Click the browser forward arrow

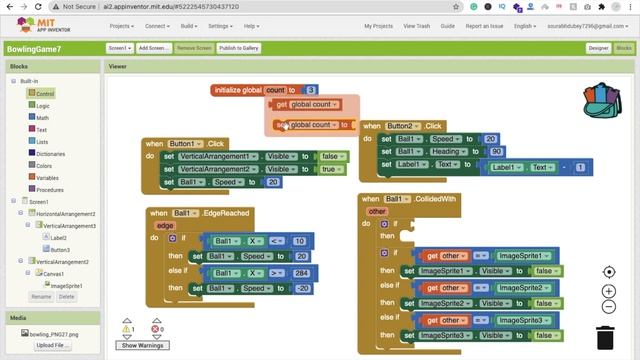(24, 7)
